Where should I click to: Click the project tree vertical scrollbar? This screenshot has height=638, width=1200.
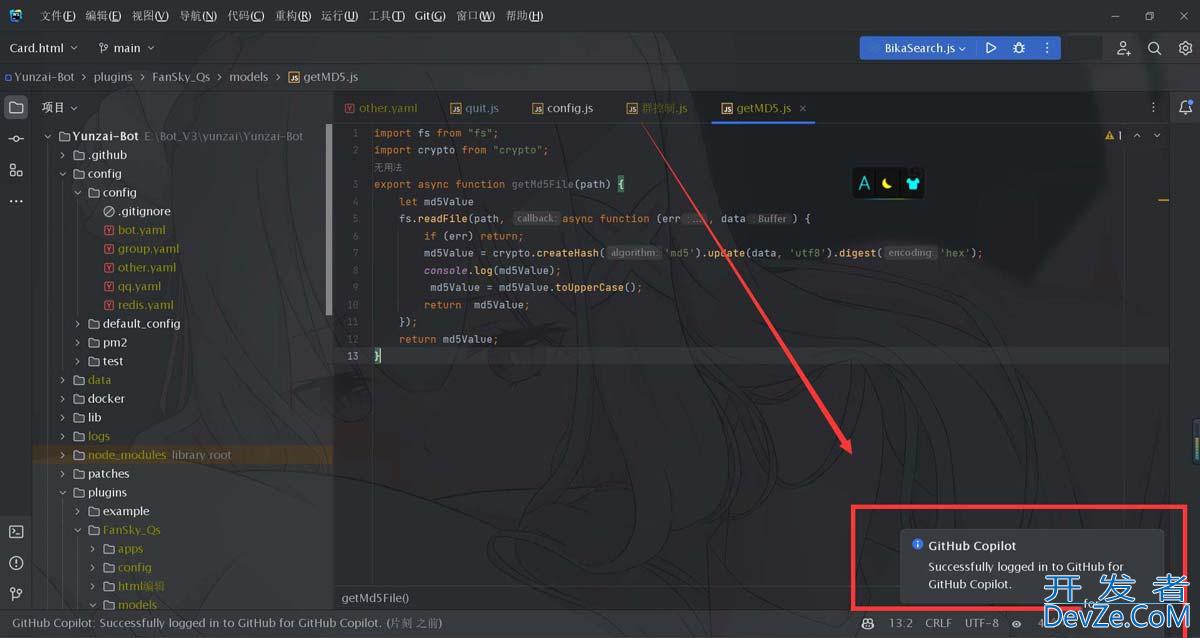(x=330, y=220)
